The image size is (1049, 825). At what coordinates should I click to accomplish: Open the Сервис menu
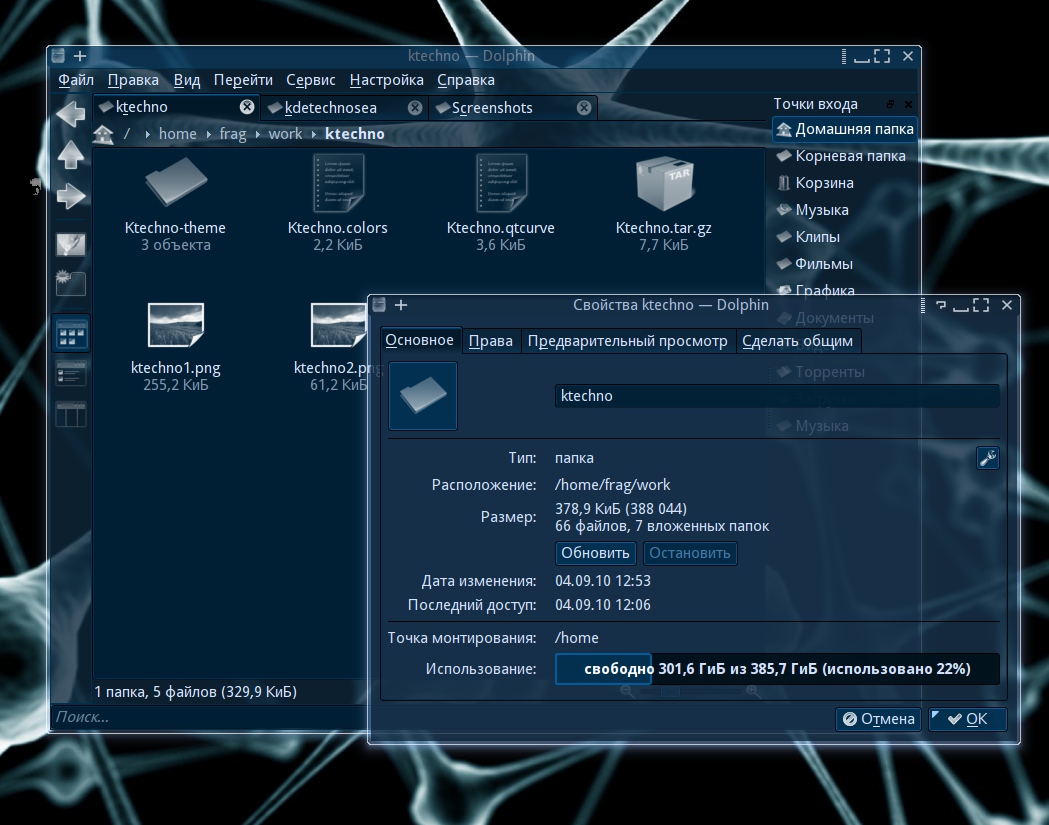pos(310,80)
